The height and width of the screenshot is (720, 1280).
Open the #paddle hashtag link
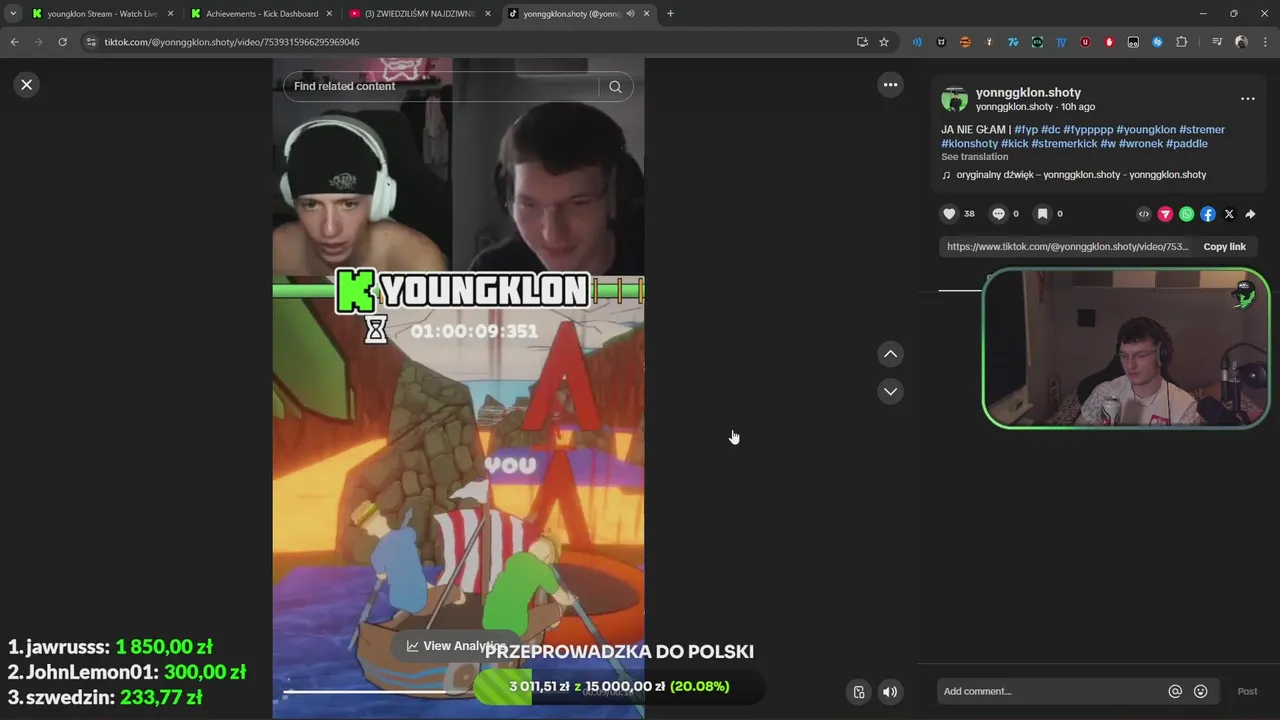(1187, 144)
